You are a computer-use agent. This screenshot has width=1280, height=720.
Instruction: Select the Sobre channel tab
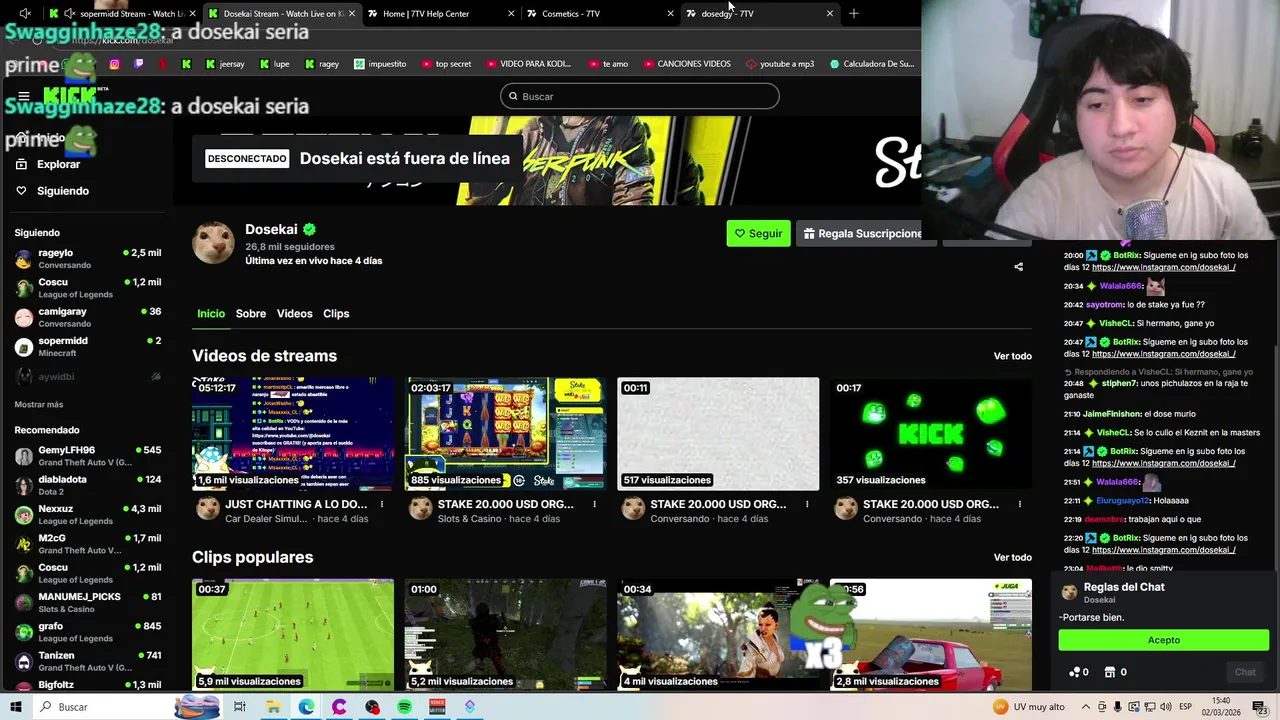[x=251, y=314]
